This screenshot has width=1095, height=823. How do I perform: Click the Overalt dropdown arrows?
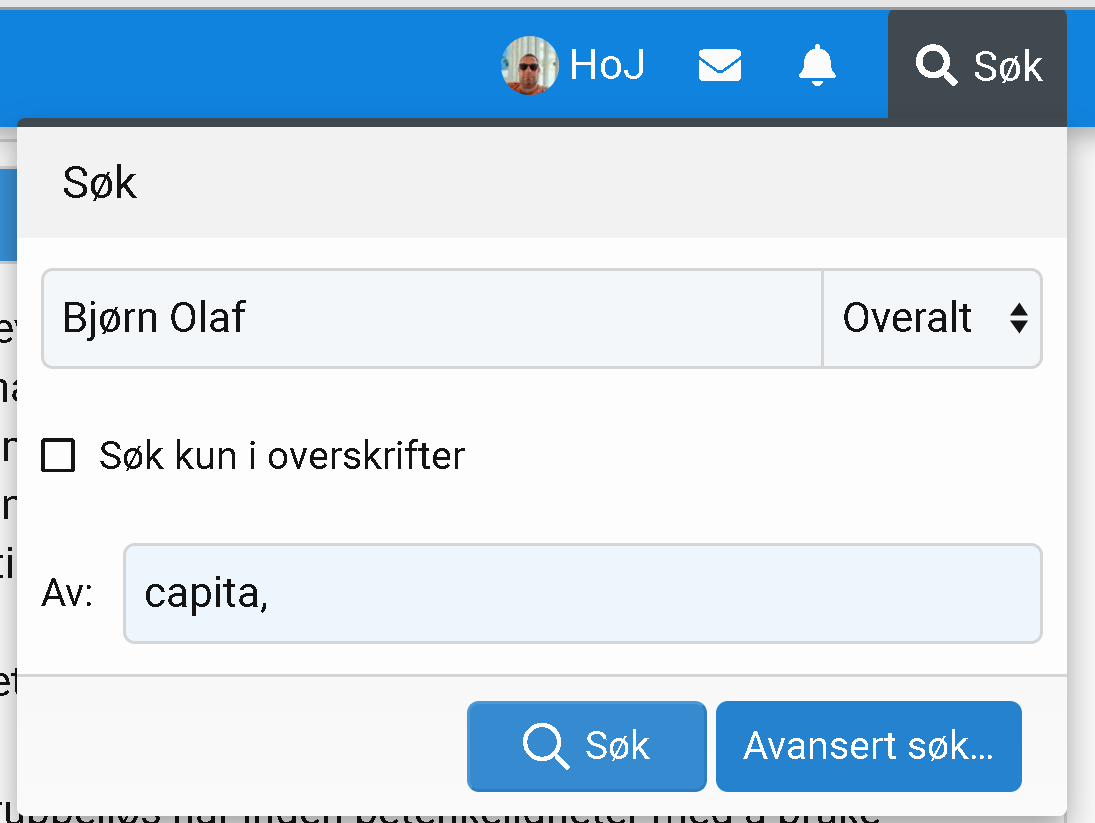[x=1018, y=318]
